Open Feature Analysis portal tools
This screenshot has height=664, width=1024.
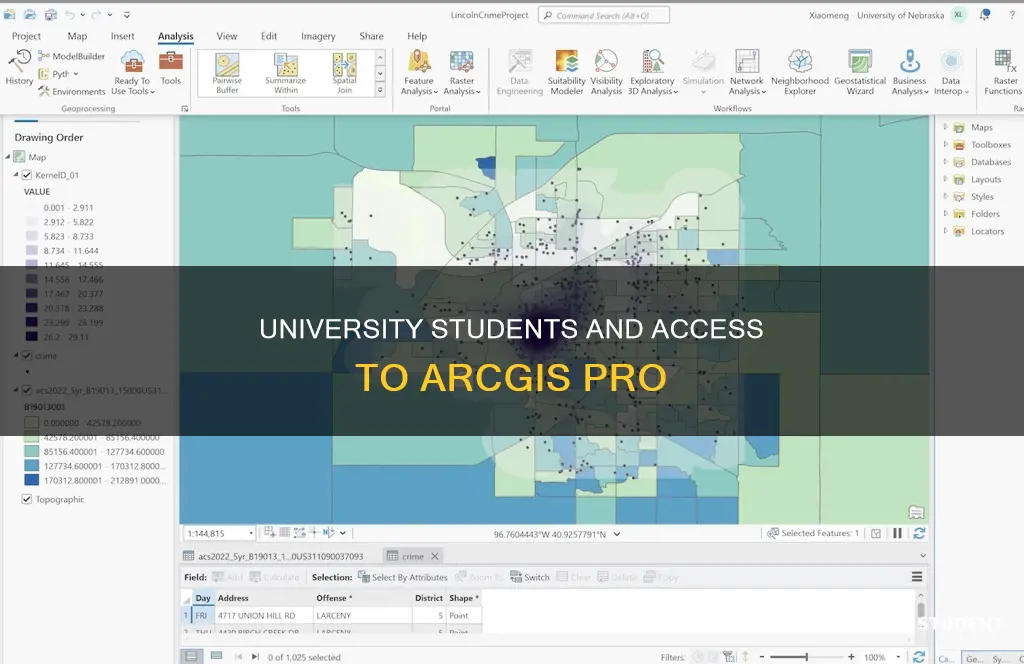point(419,72)
